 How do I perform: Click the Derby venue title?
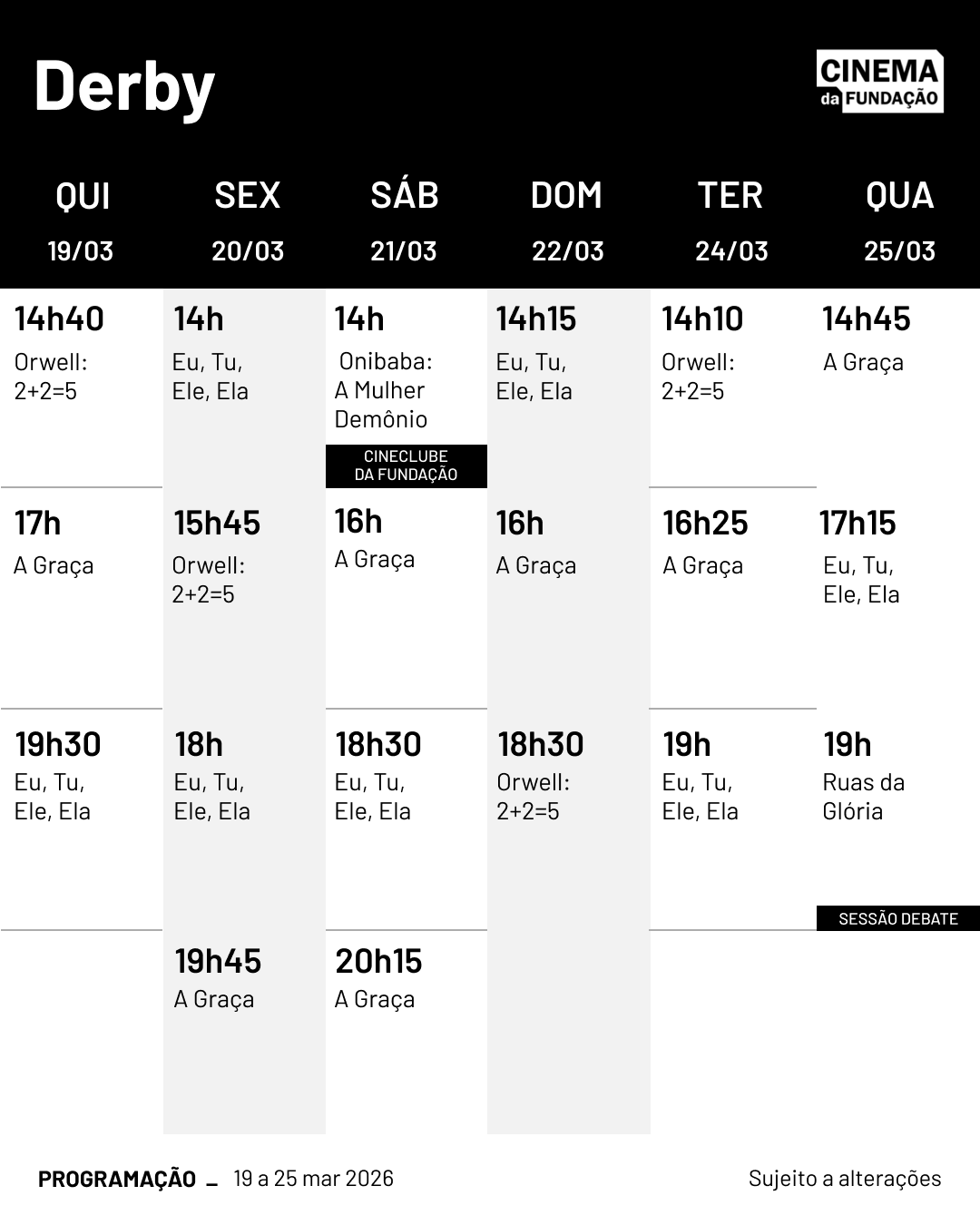click(124, 86)
